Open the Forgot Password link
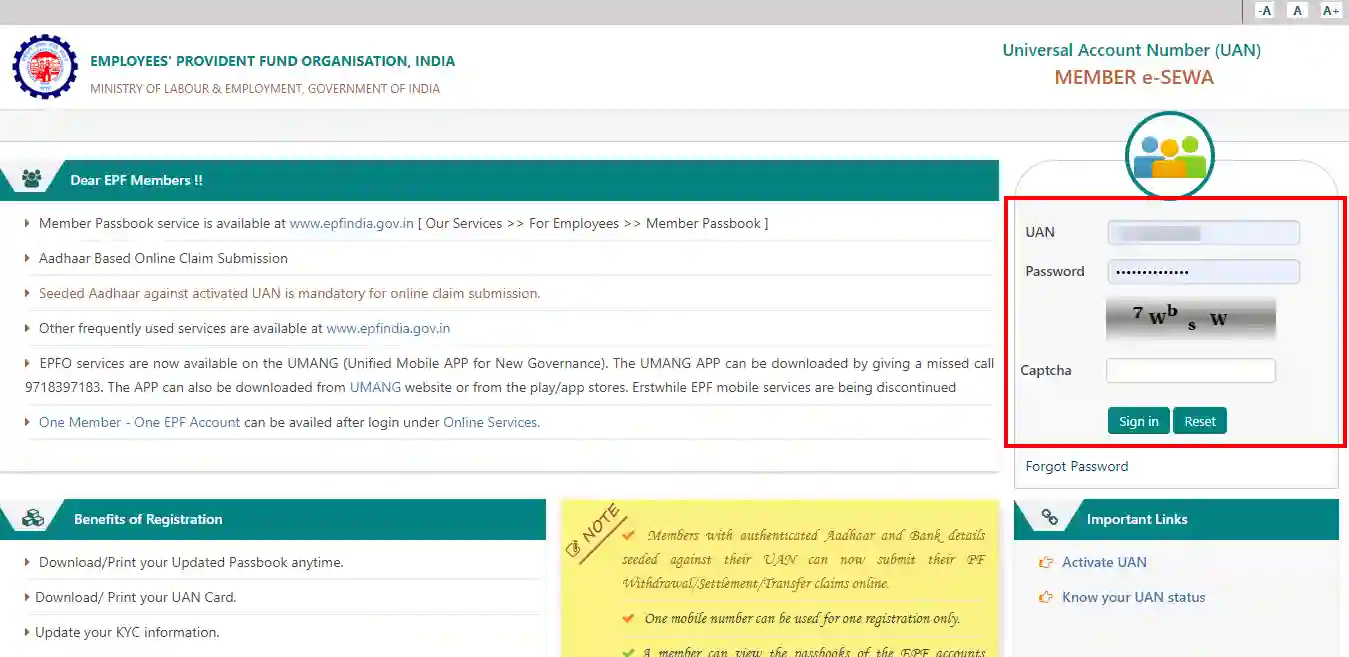The width and height of the screenshot is (1349, 657). (1076, 465)
